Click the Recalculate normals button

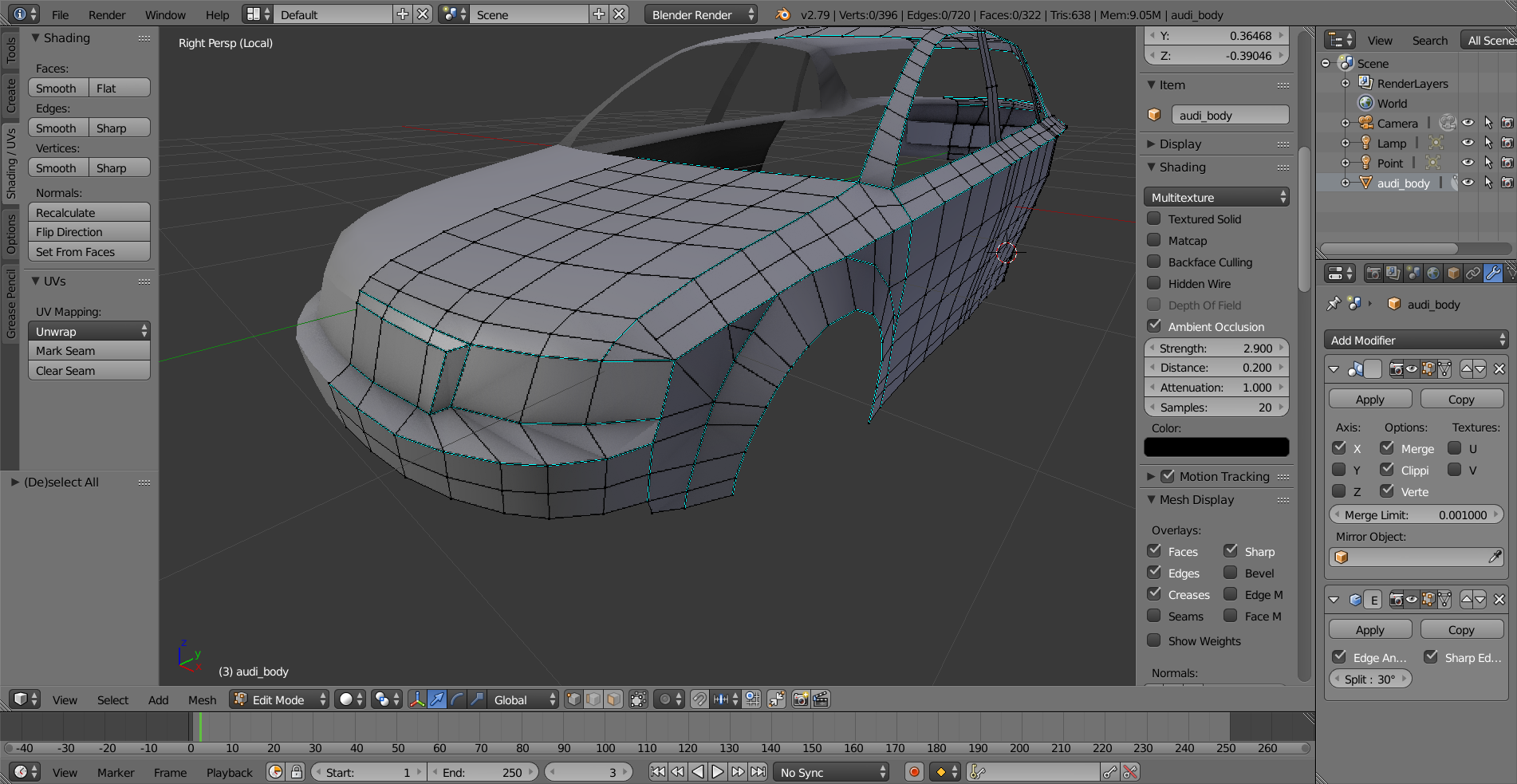[x=89, y=212]
